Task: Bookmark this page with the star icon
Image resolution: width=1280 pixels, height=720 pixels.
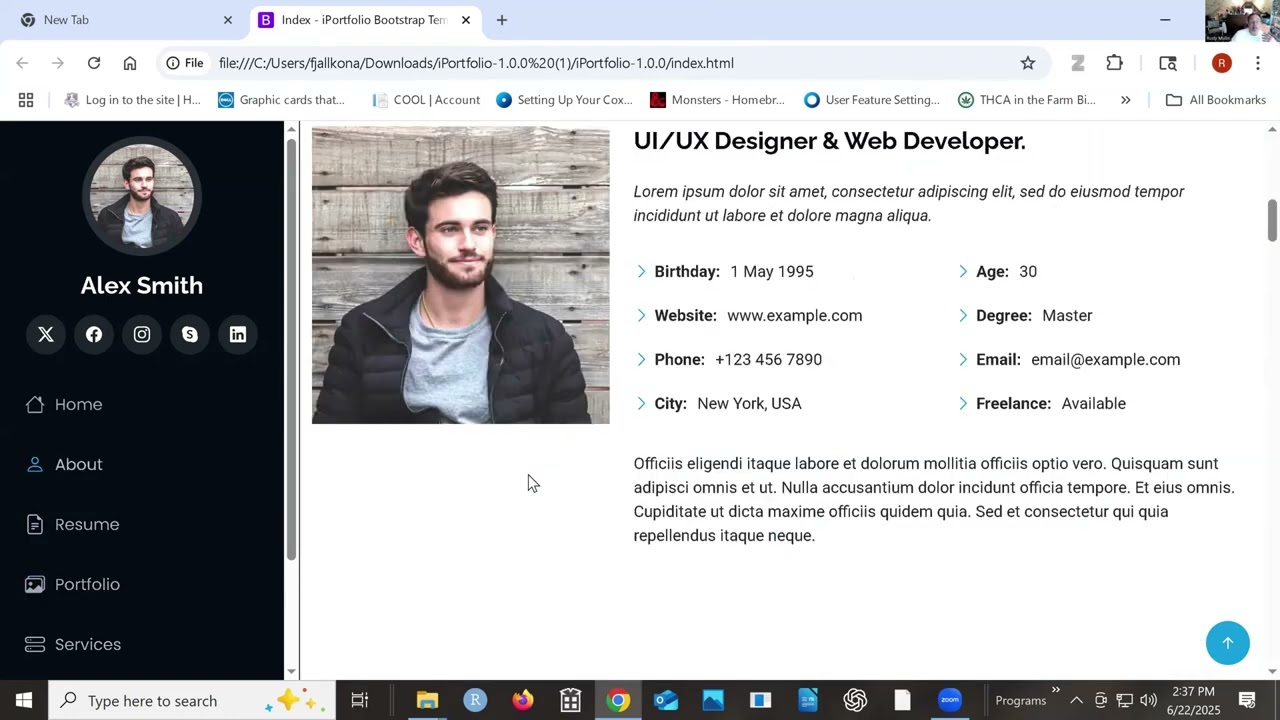Action: (x=1028, y=63)
